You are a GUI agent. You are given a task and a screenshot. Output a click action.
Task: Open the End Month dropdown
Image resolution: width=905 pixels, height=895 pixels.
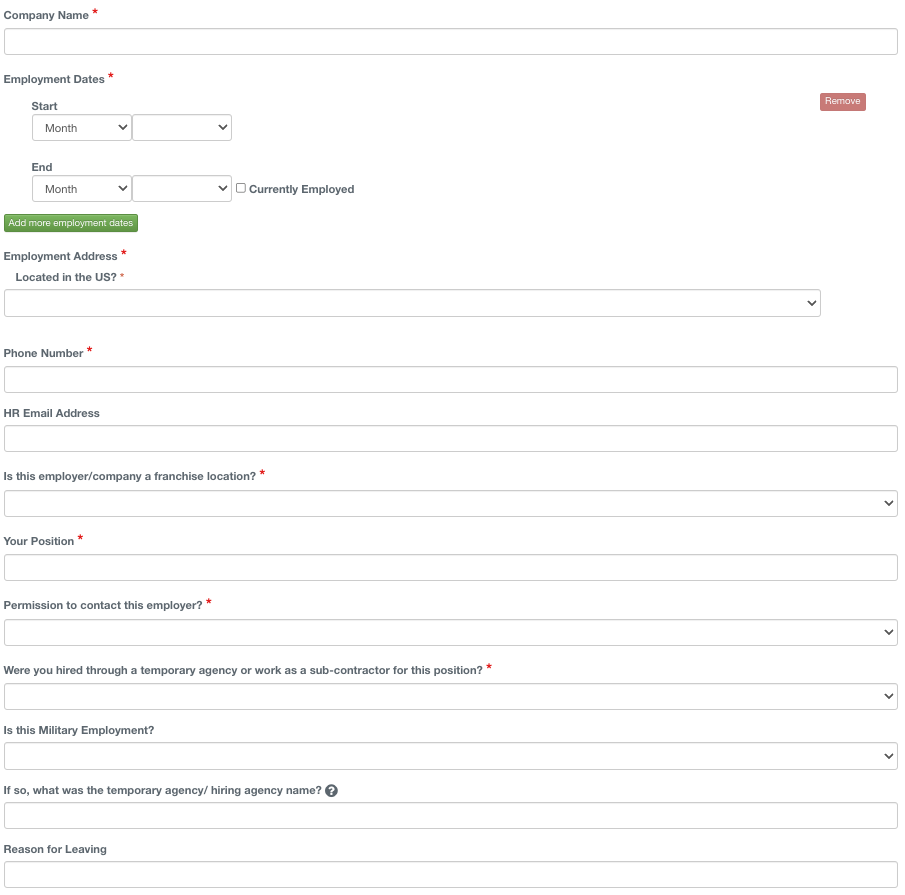(x=82, y=189)
